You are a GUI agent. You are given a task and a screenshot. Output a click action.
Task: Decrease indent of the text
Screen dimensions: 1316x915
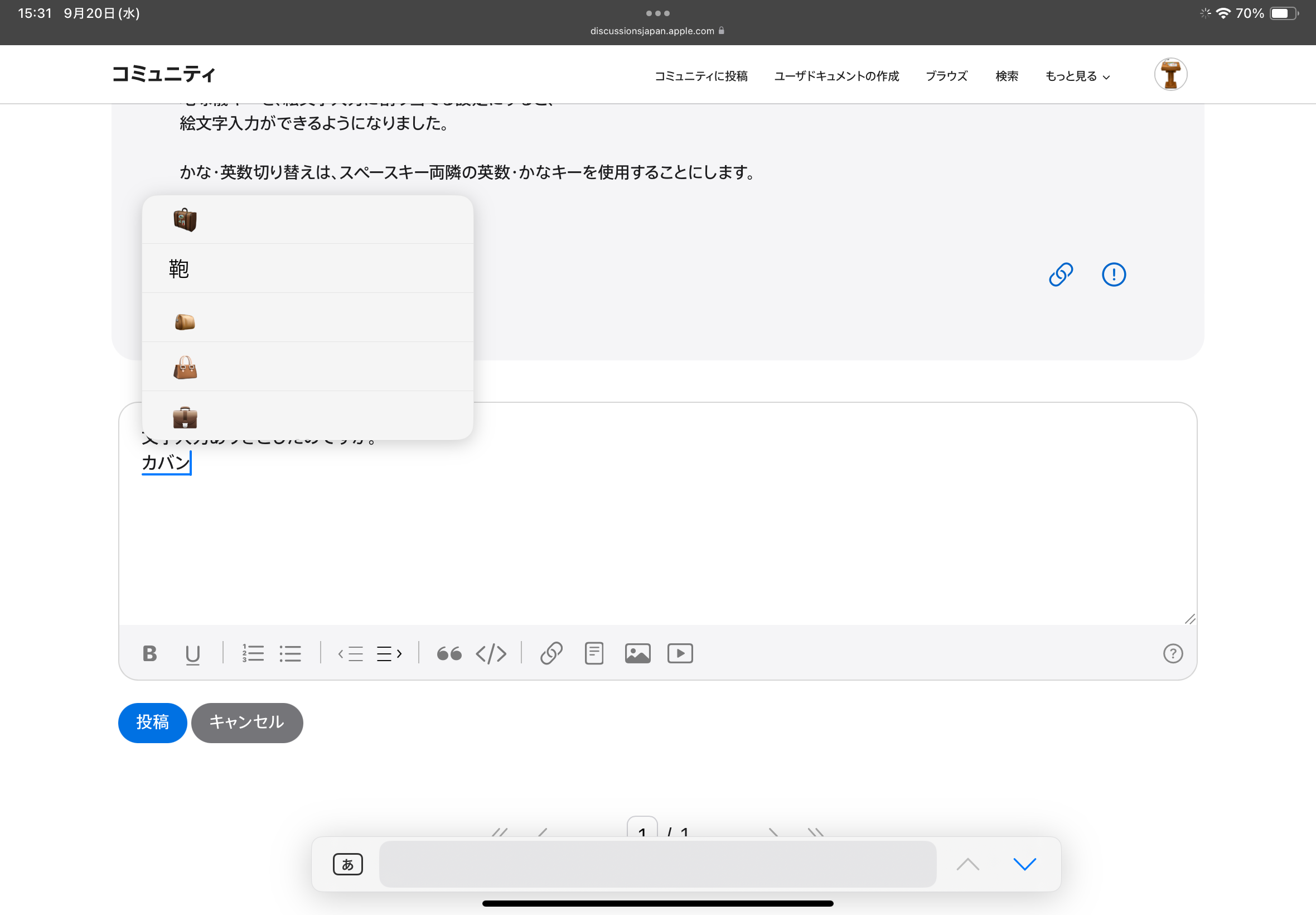coord(351,653)
